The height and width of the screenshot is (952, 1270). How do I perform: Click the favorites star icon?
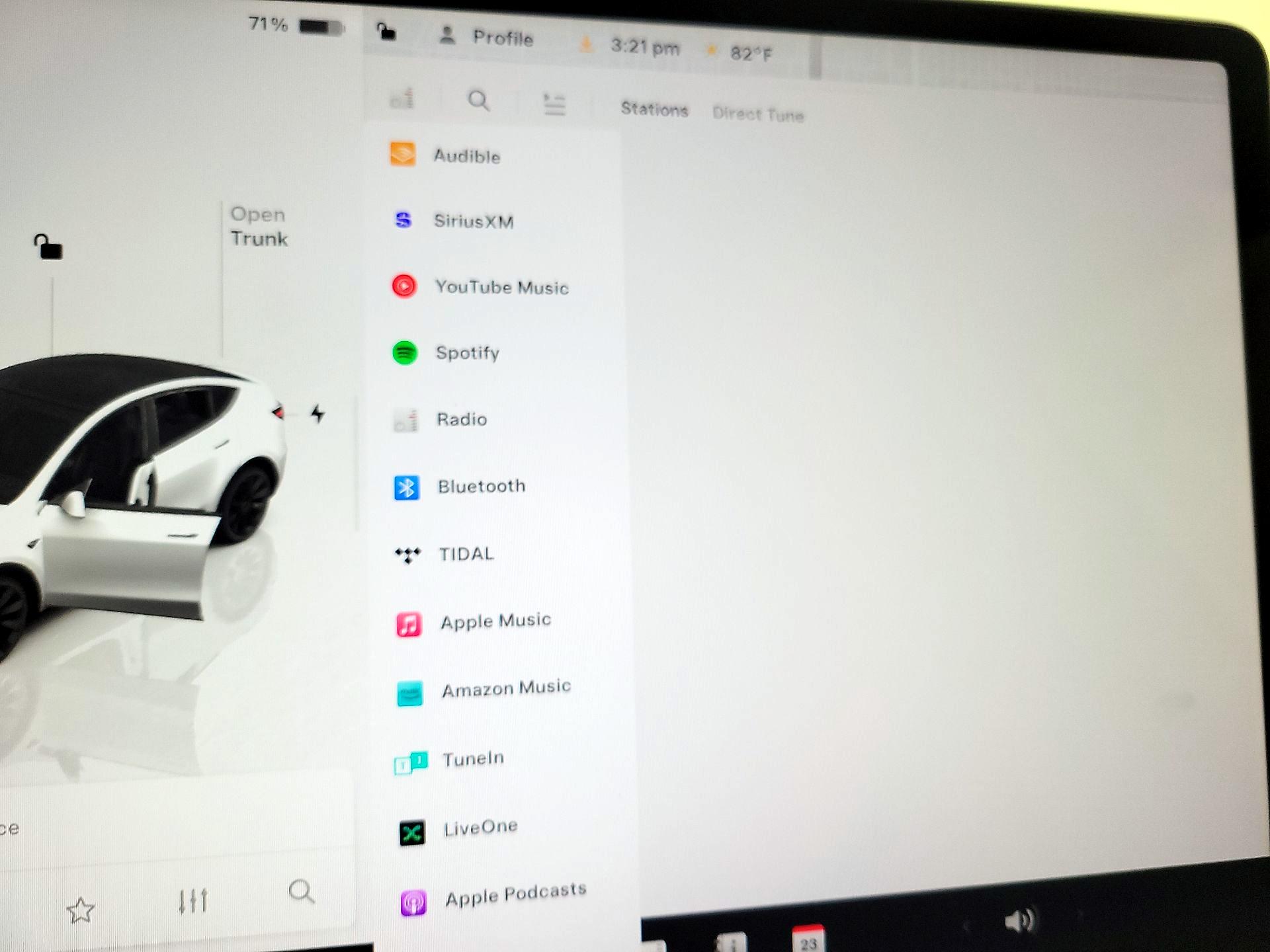point(81,910)
